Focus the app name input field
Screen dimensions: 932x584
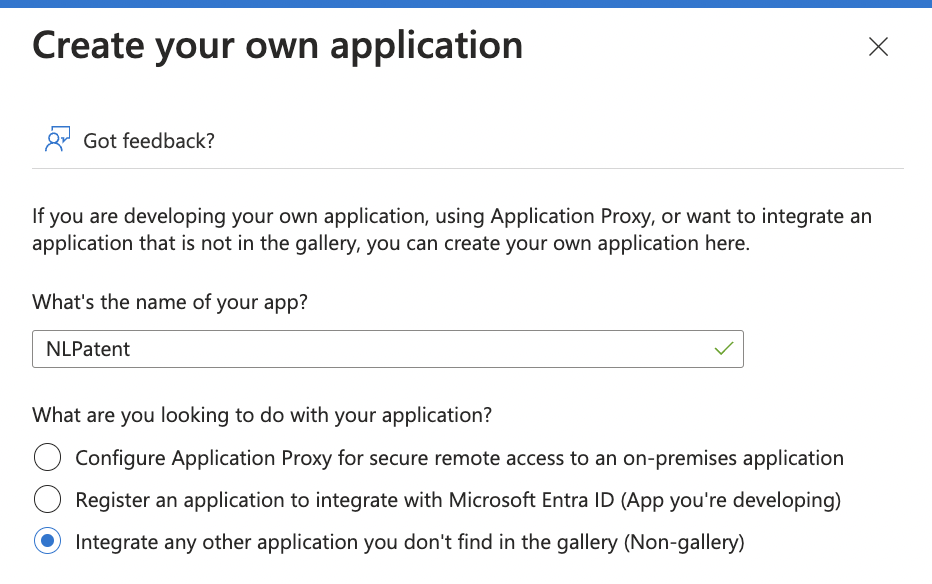click(388, 349)
